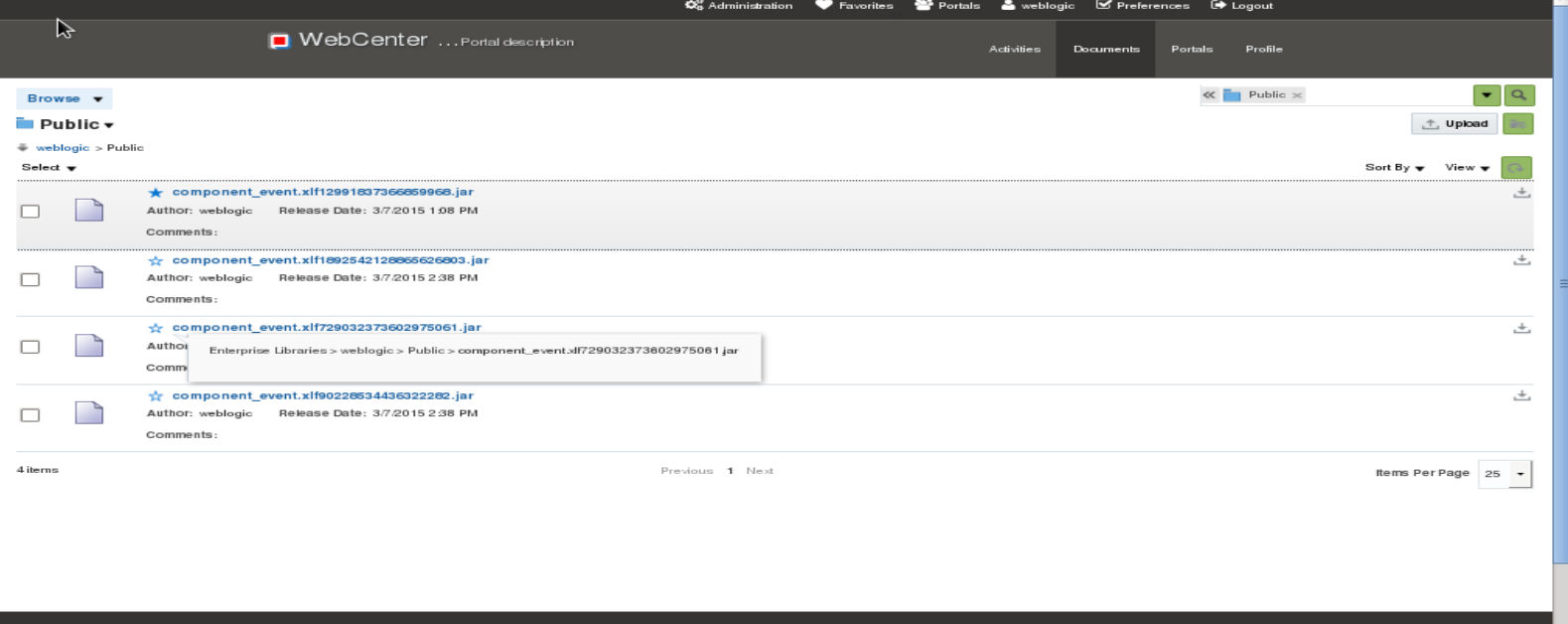
Task: Open the Sort By dropdown
Action: (x=1395, y=168)
